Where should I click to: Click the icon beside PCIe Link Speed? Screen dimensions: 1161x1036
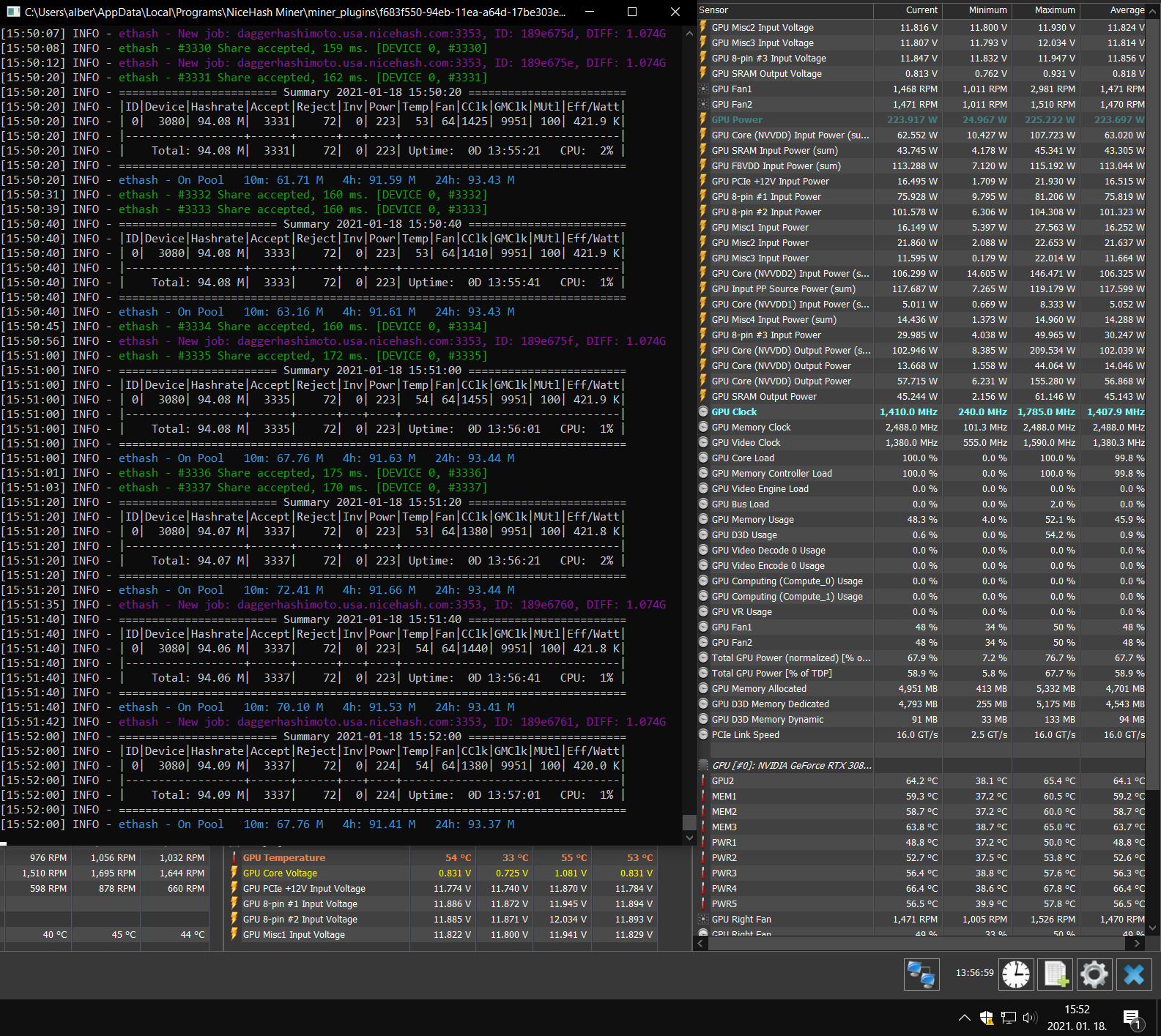pos(704,734)
